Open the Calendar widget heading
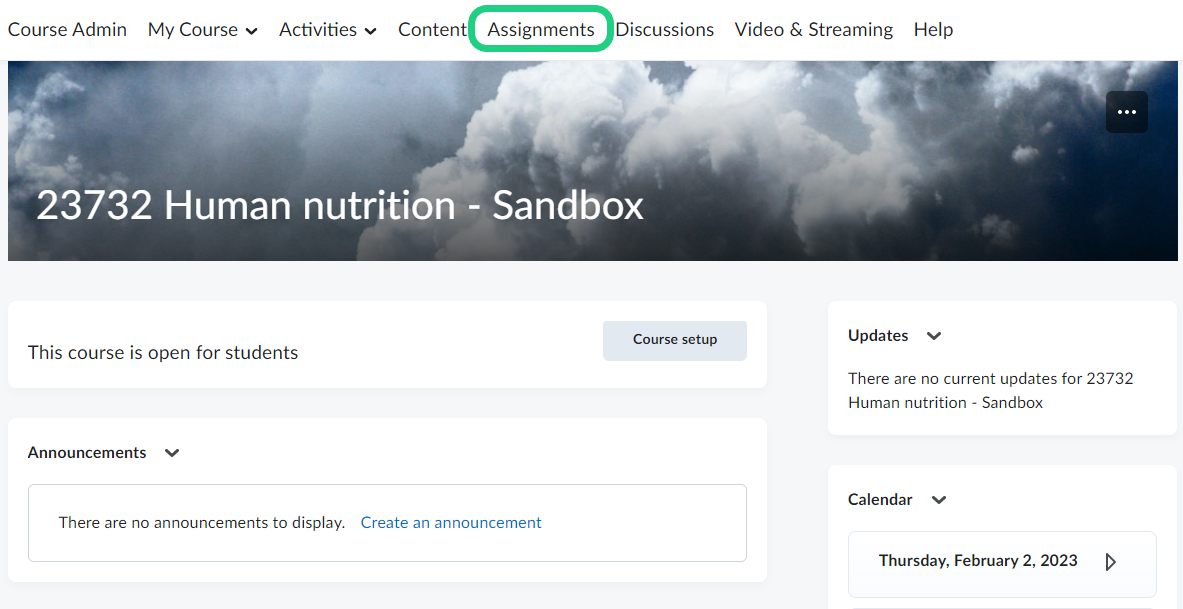The image size is (1183, 609). [880, 500]
